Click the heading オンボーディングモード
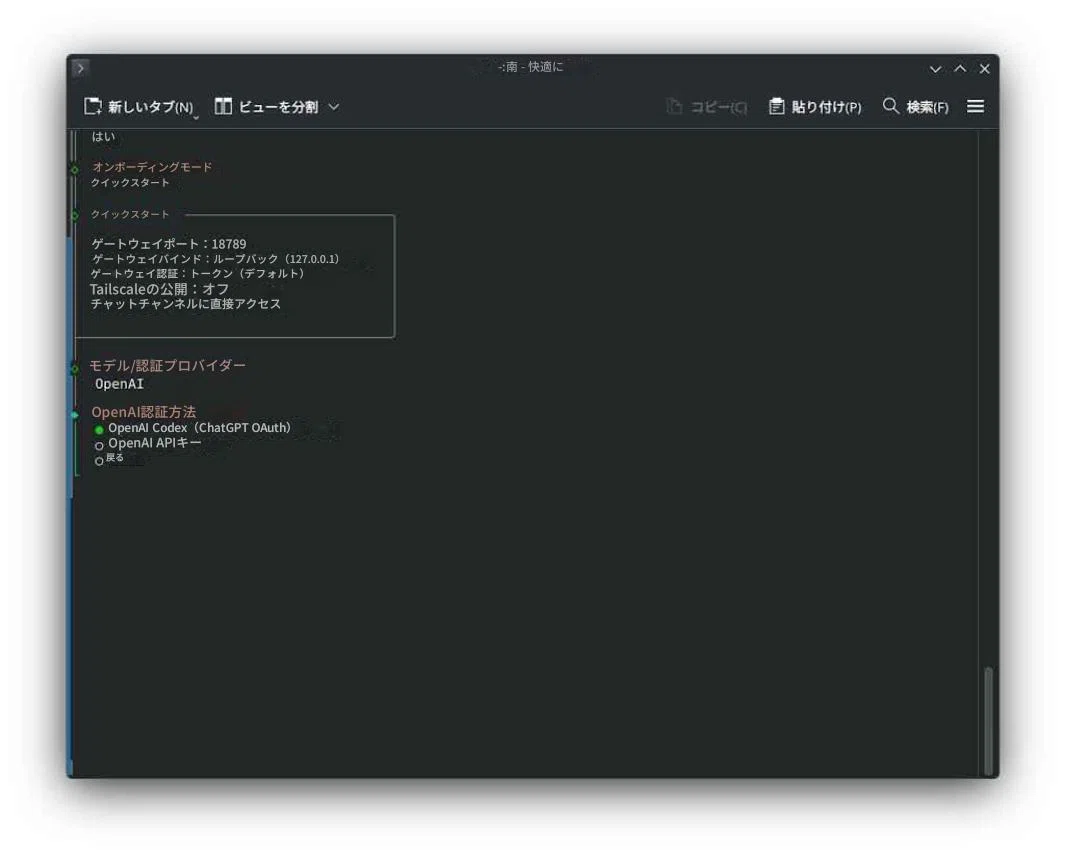 [x=152, y=167]
